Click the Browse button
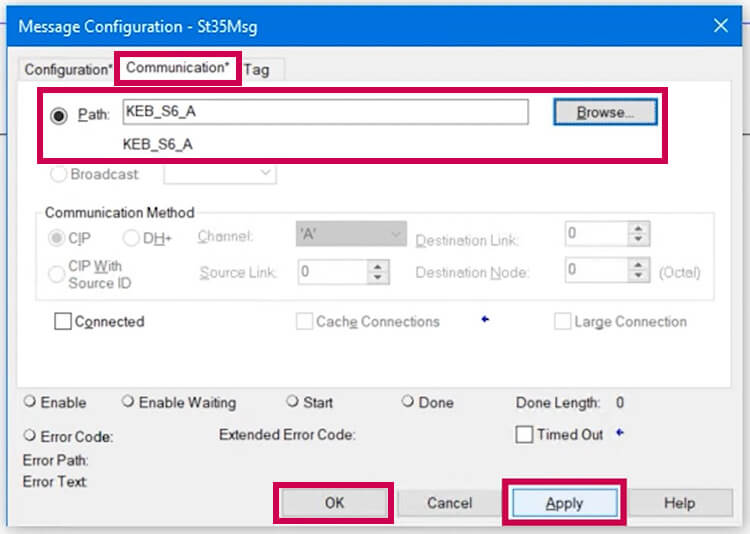 click(x=605, y=112)
